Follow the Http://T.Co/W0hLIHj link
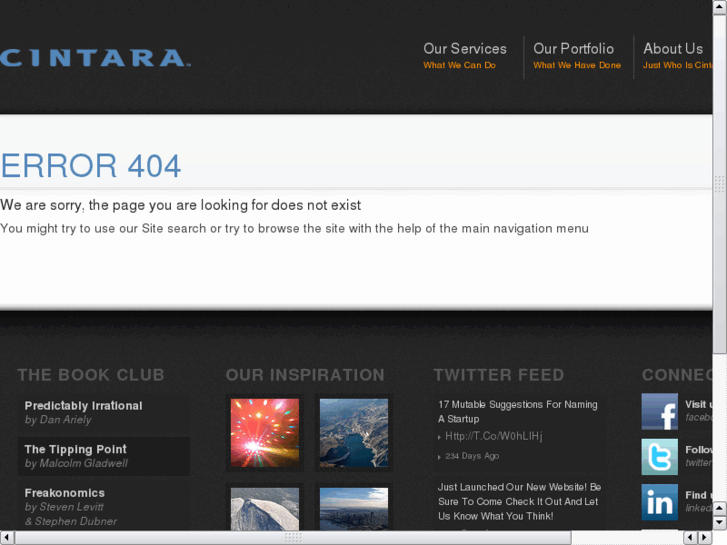This screenshot has height=545, width=727. tap(493, 436)
